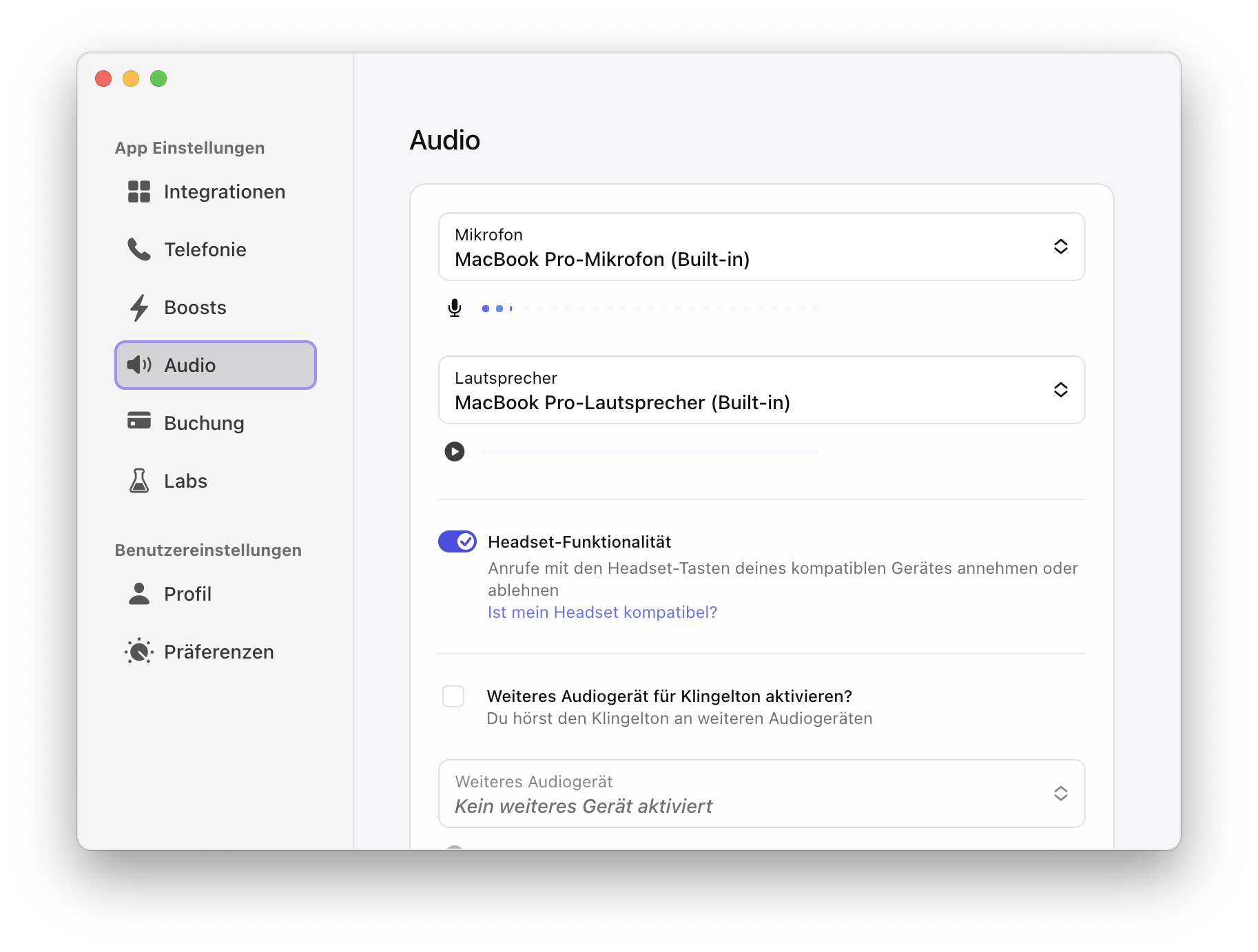
Task: Minimize the window with yellow button
Action: (x=131, y=79)
